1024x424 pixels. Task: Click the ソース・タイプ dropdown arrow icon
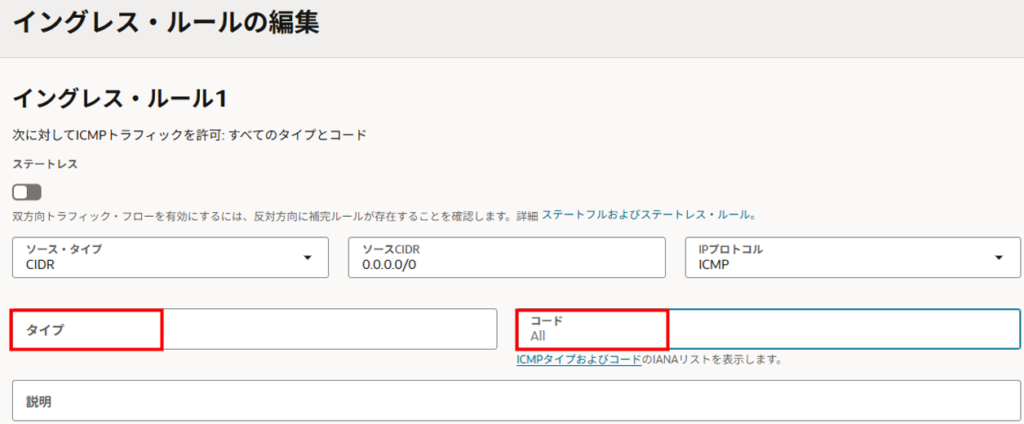(307, 258)
